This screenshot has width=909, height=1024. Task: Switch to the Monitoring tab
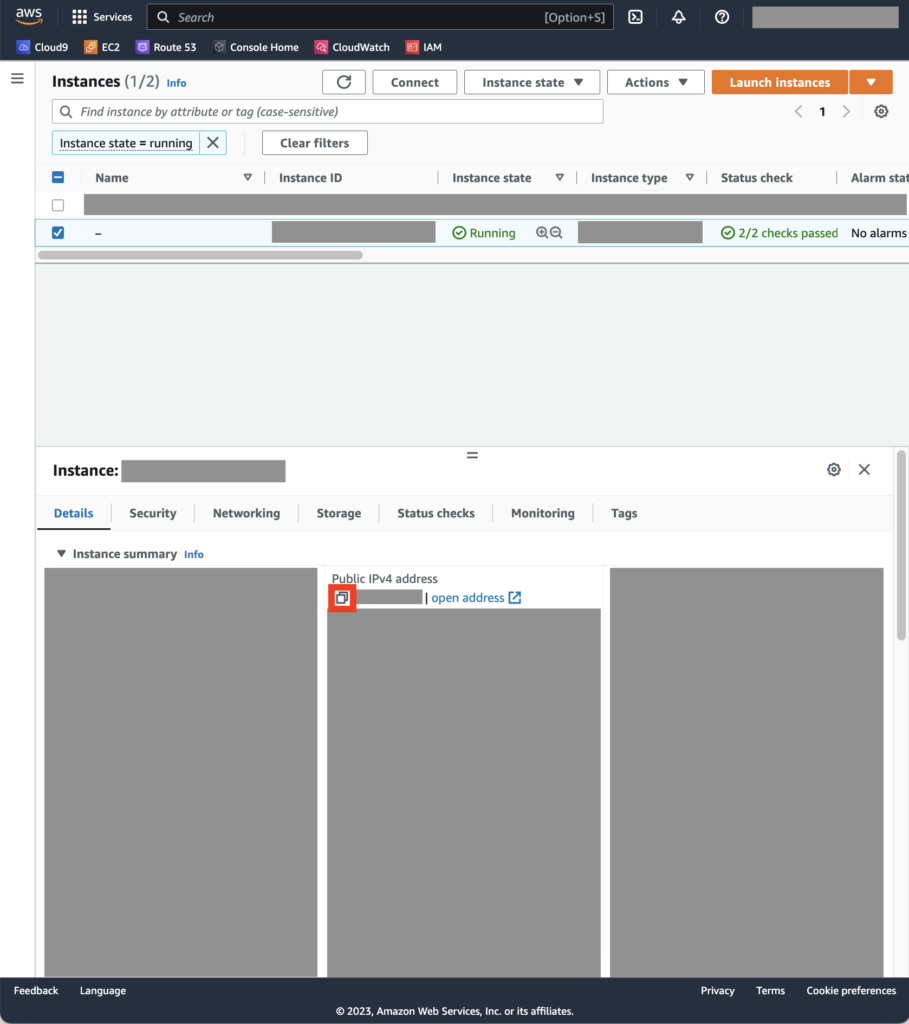[x=543, y=513]
